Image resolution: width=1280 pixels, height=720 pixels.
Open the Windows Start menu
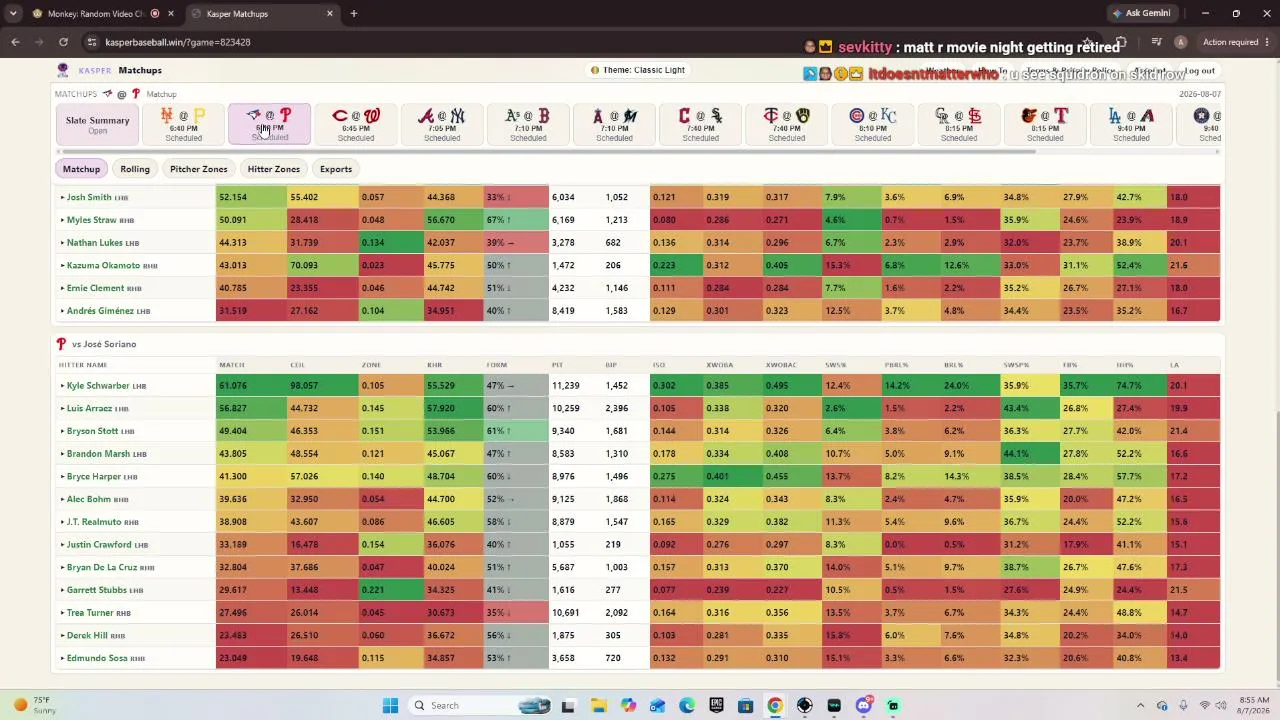(390, 705)
